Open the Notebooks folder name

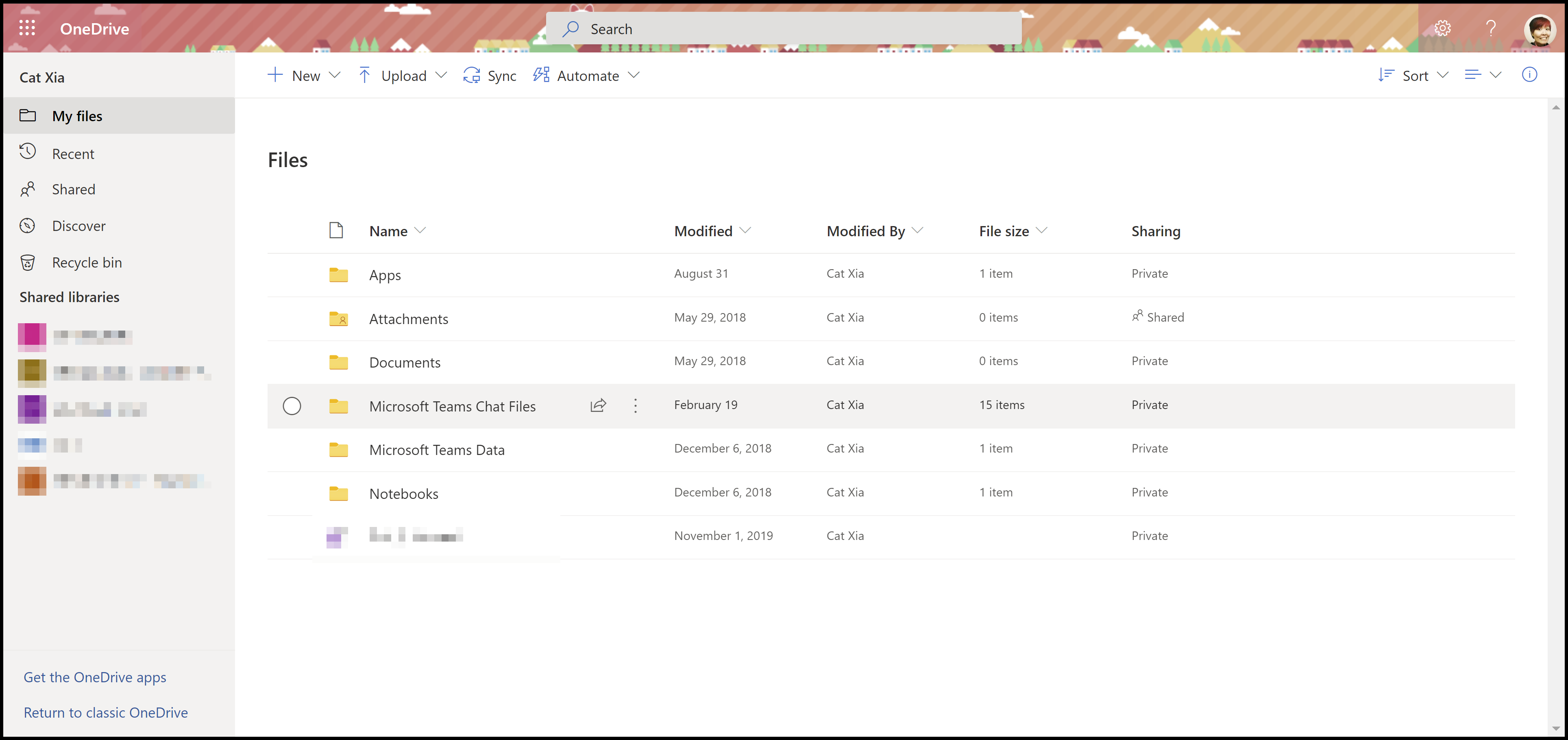pos(403,494)
